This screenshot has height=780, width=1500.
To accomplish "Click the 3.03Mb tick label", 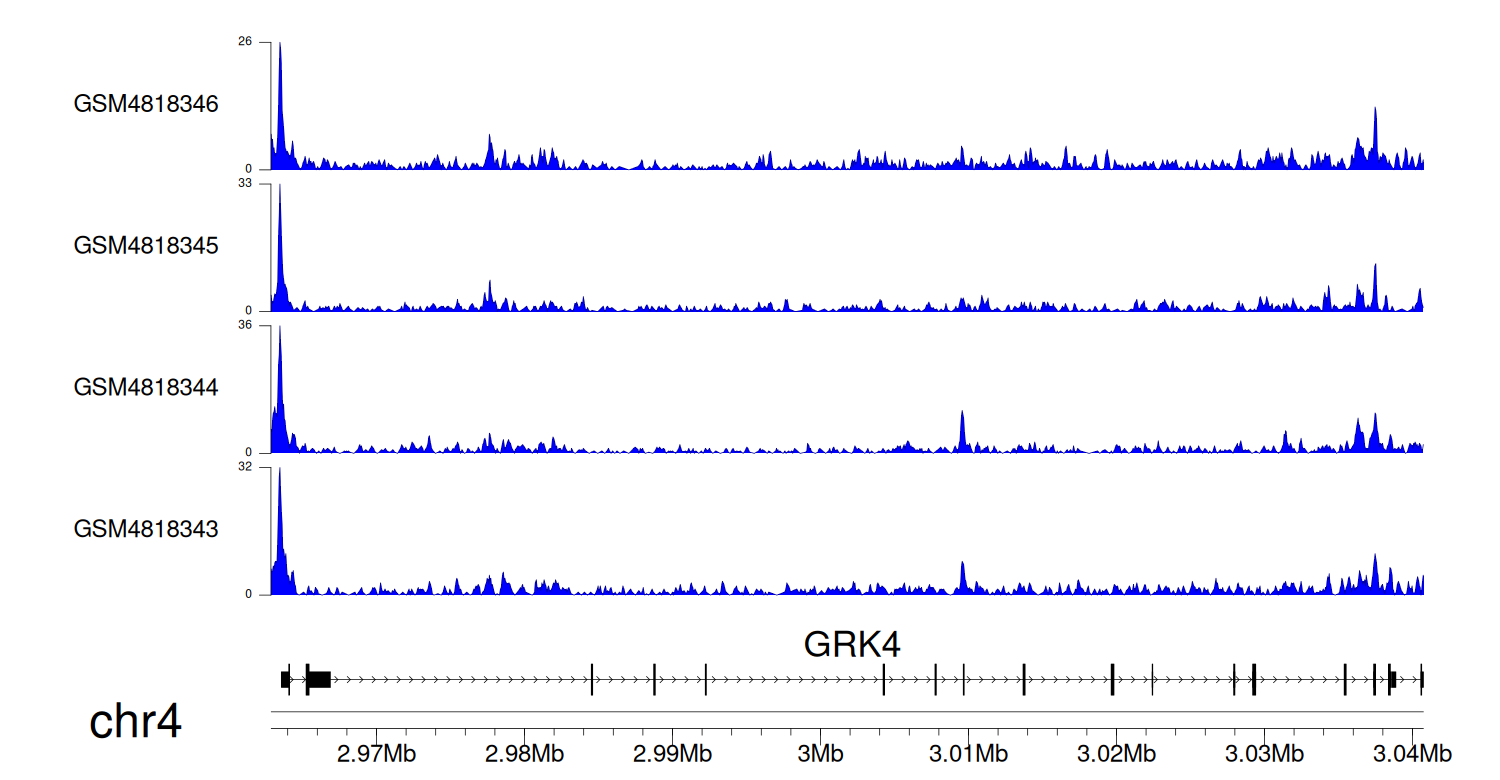I will coord(1263,753).
